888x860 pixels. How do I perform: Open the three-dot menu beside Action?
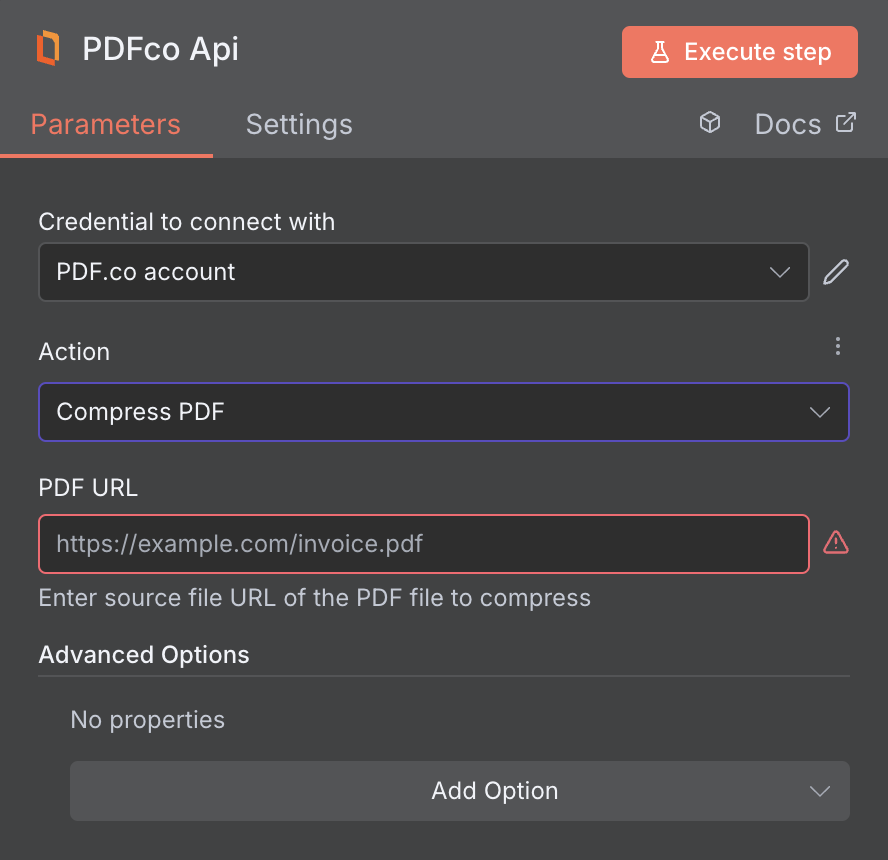click(x=838, y=346)
